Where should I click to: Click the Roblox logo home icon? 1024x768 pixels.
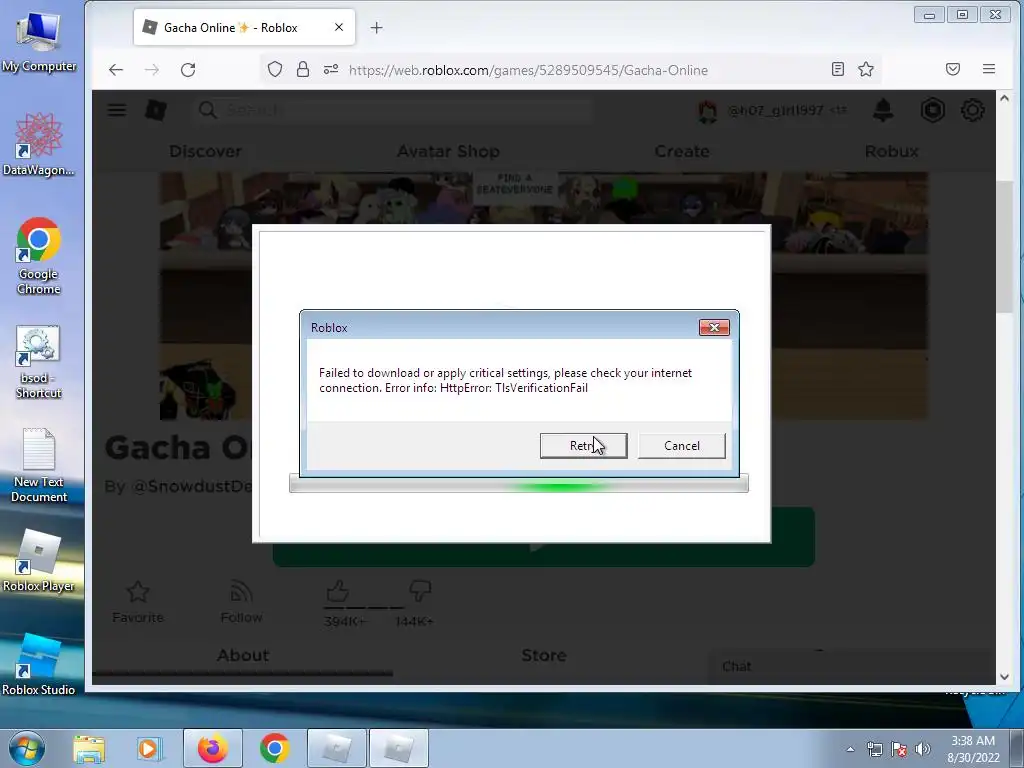point(155,110)
